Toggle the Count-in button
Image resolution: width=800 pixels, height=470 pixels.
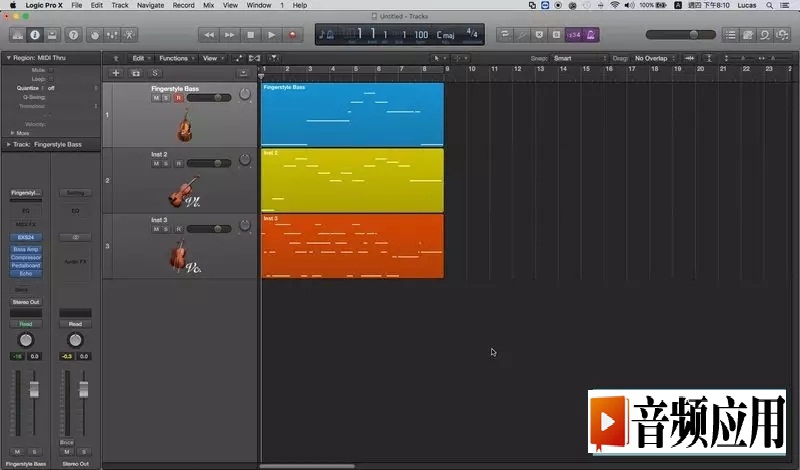[x=574, y=35]
